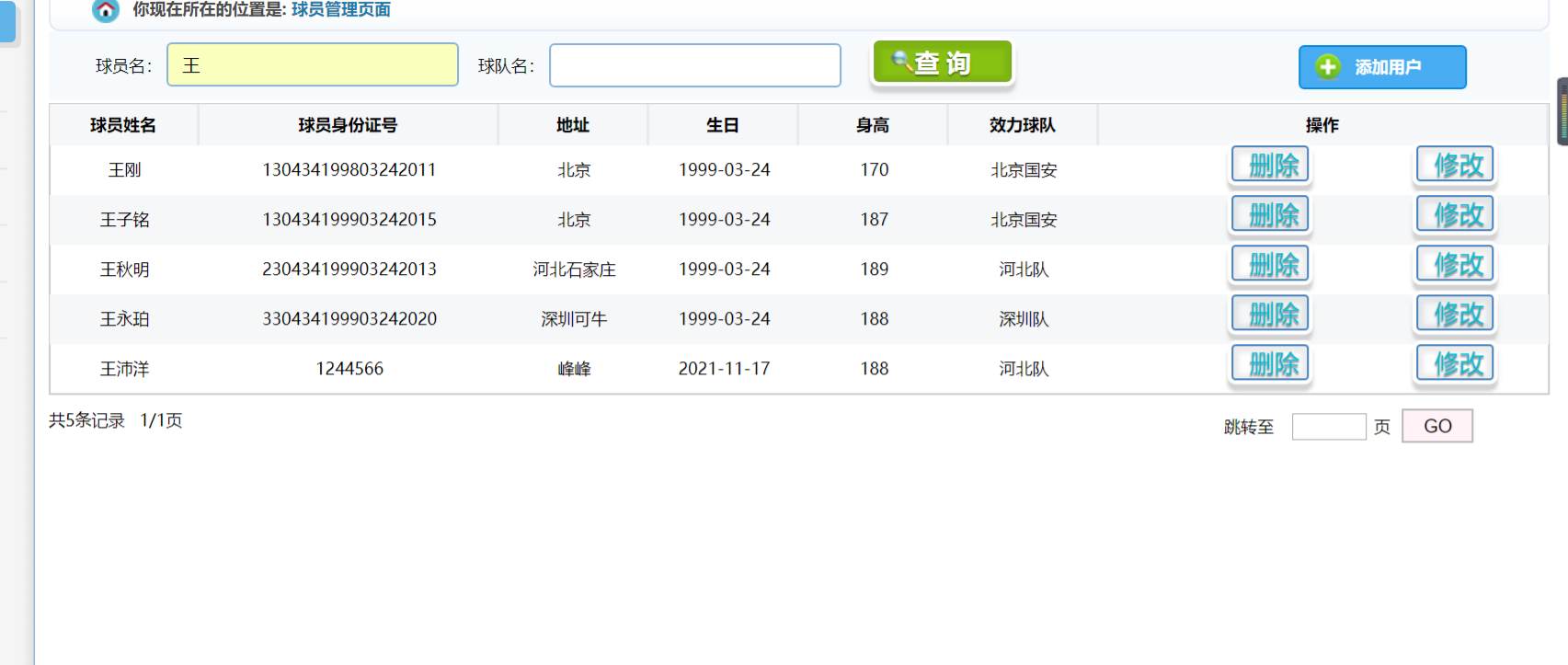The height and width of the screenshot is (665, 1568).
Task: Select the 操作 column header
Action: (1322, 125)
